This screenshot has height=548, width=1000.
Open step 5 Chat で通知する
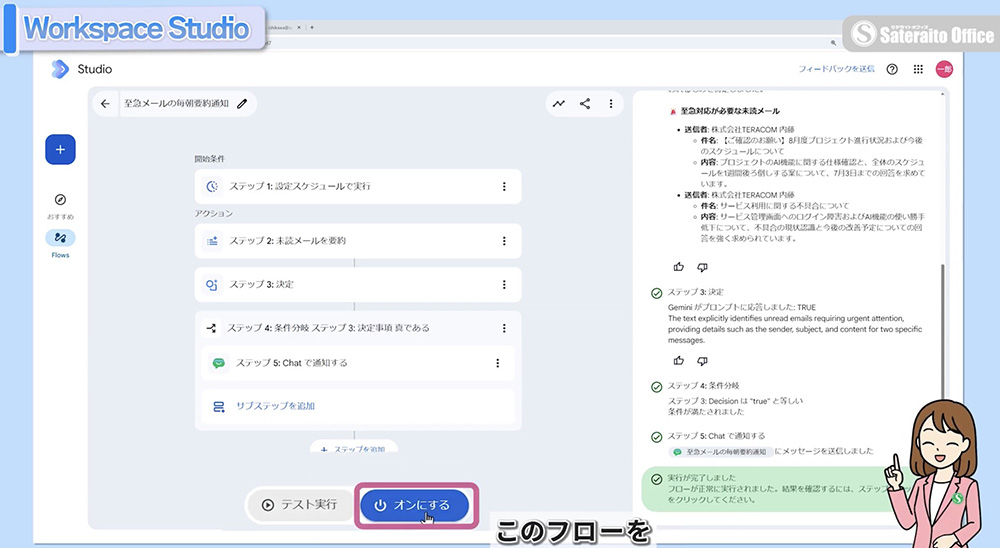tap(358, 363)
